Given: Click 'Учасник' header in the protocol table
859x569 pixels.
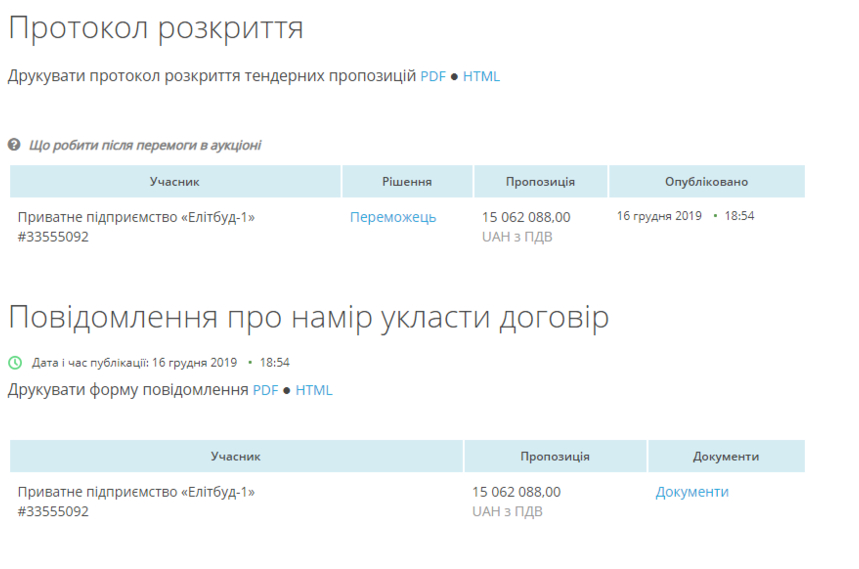Looking at the screenshot, I should (x=175, y=182).
